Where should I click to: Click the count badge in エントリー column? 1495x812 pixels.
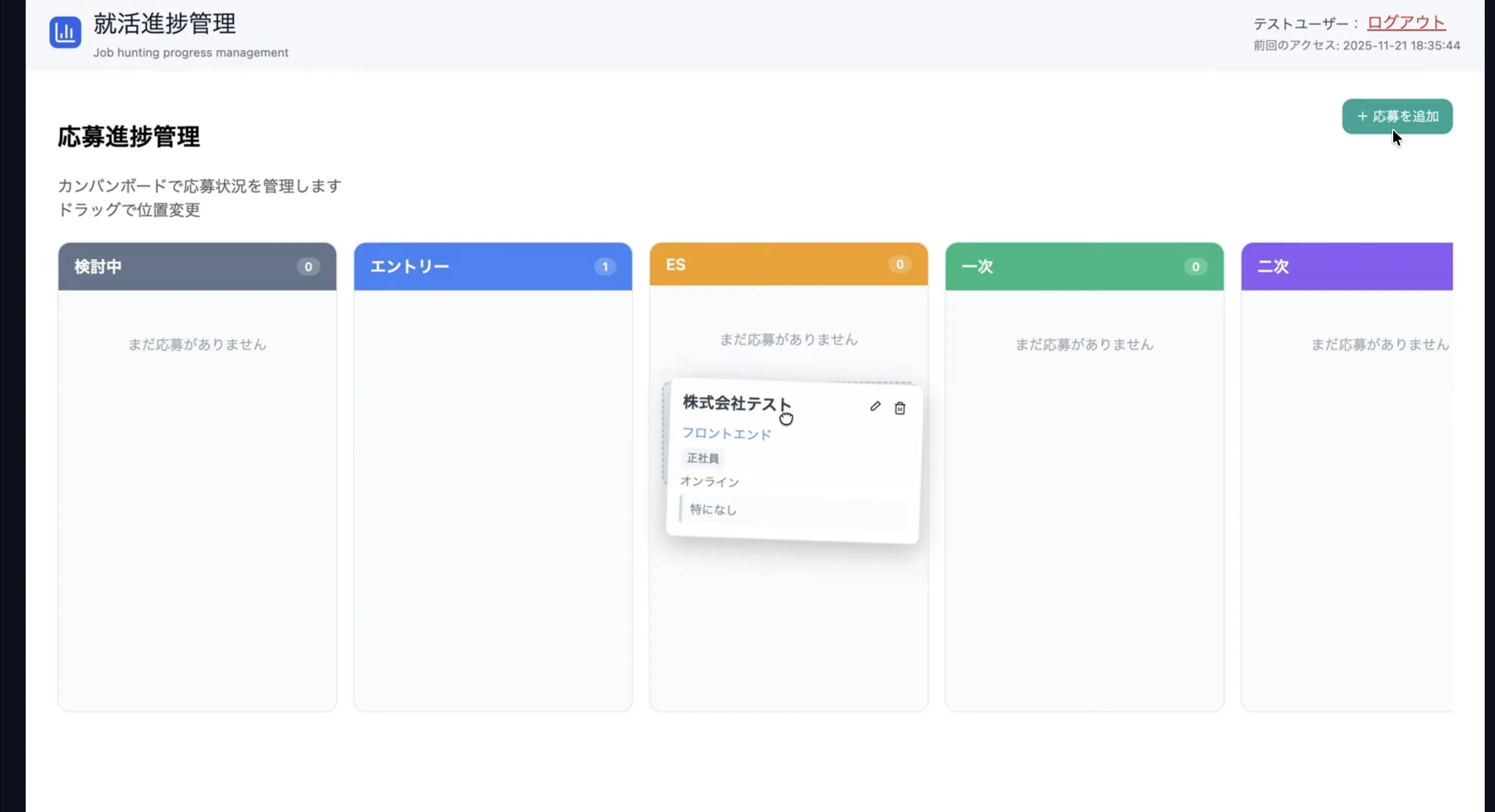tap(605, 267)
